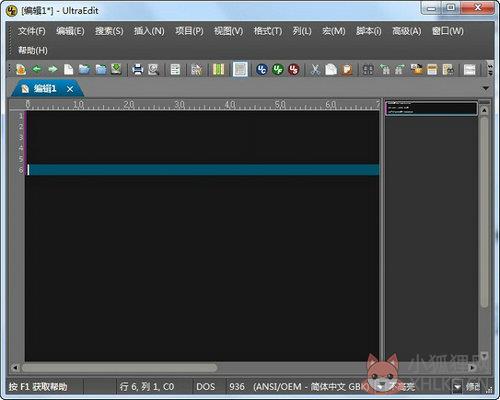Open the 搜索(S) menu
Viewport: 500px width, 400px height.
coord(109,31)
